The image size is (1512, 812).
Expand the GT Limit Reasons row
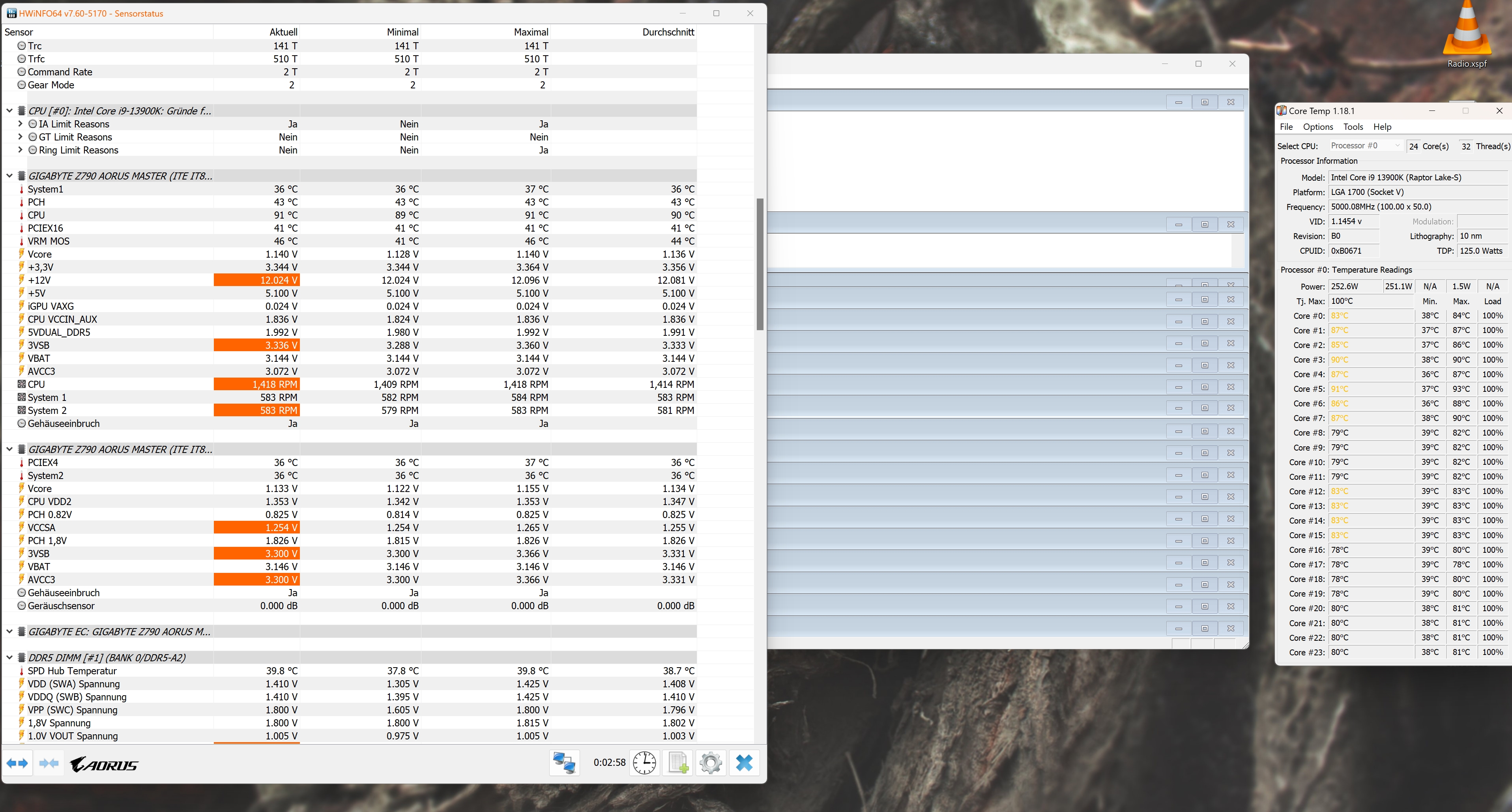coord(21,137)
